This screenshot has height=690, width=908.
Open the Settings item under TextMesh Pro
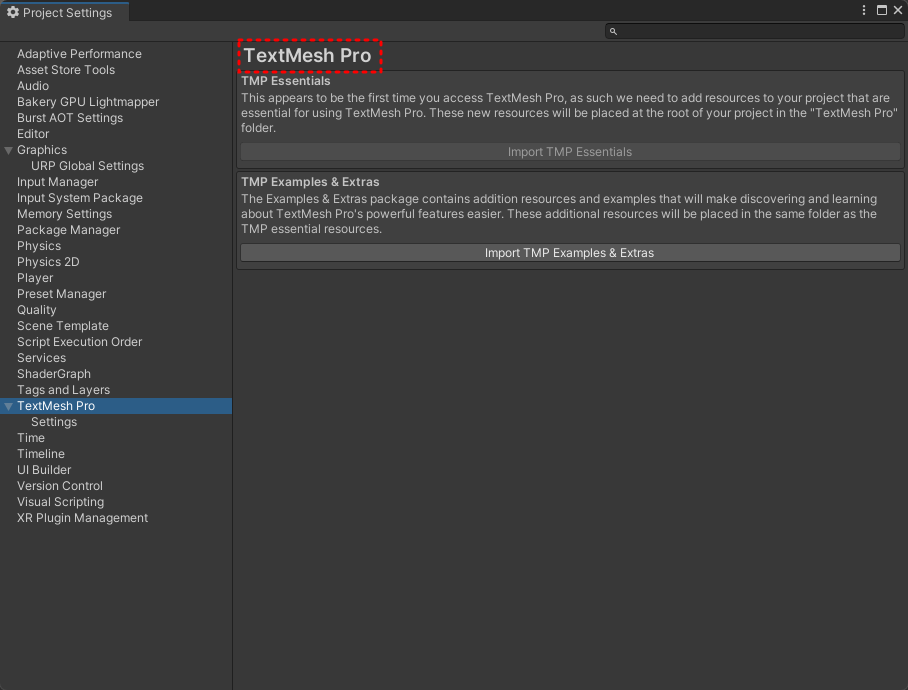pyautogui.click(x=54, y=422)
